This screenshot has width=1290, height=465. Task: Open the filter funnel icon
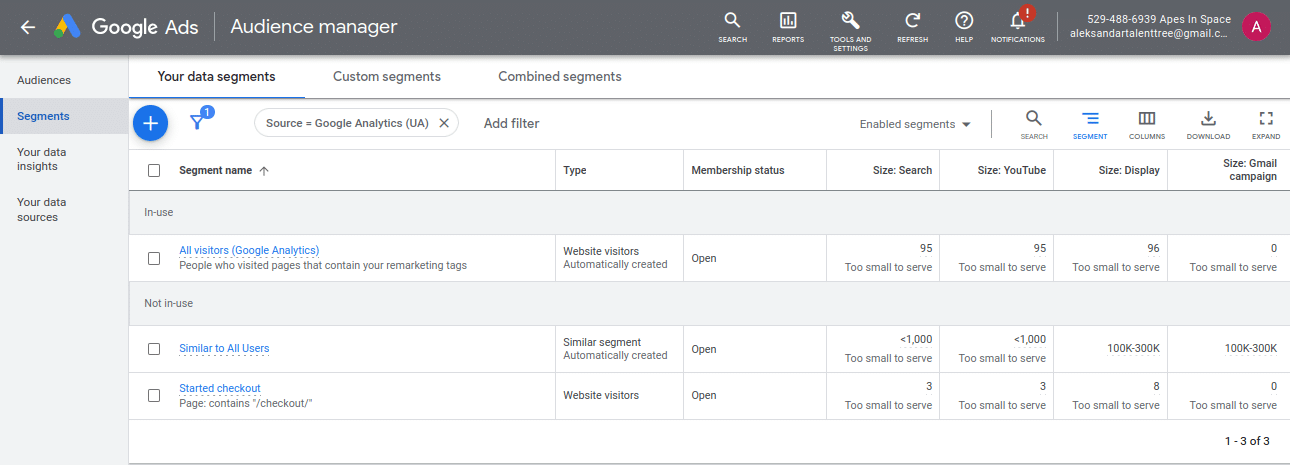click(x=198, y=123)
